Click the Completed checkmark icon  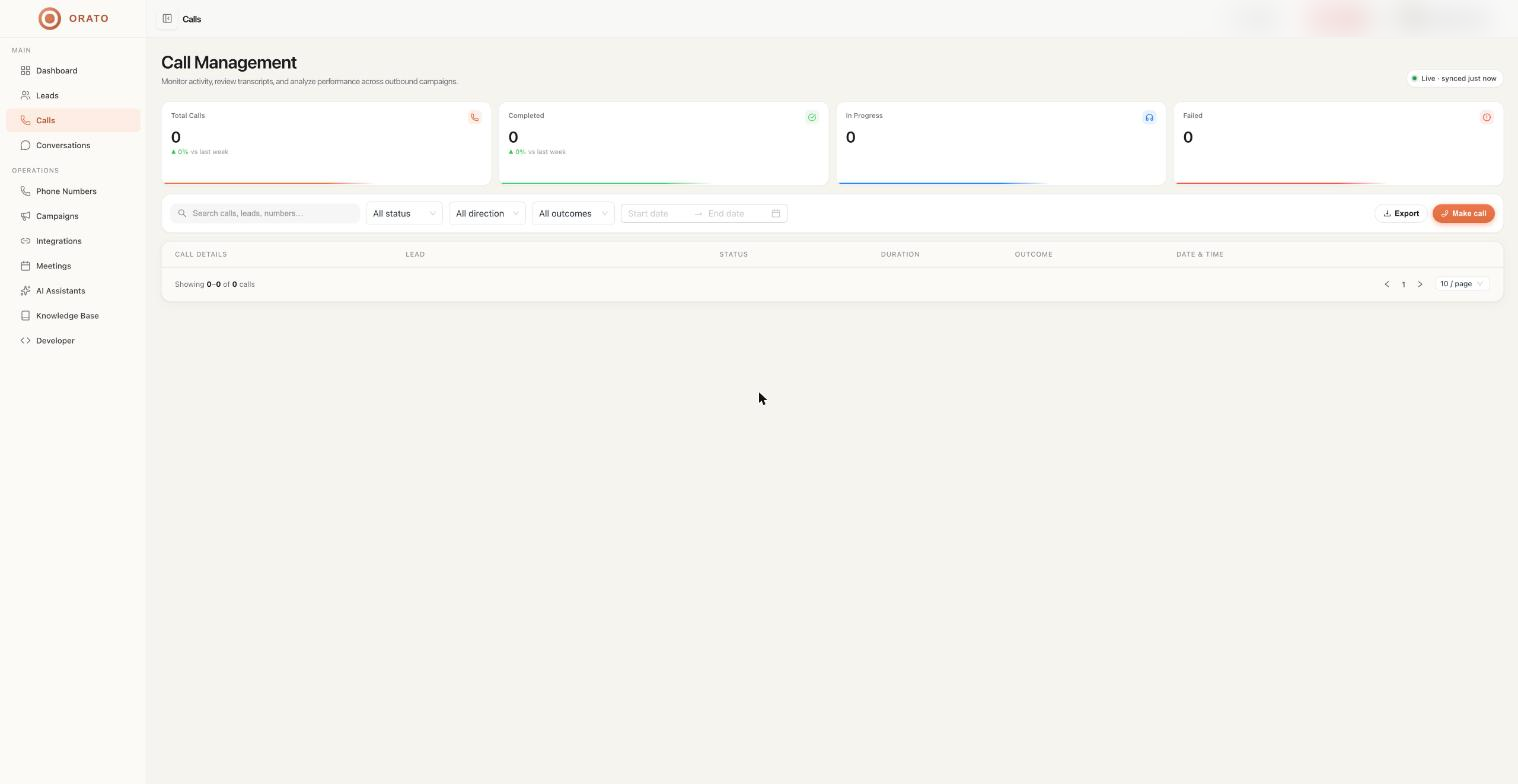click(812, 117)
